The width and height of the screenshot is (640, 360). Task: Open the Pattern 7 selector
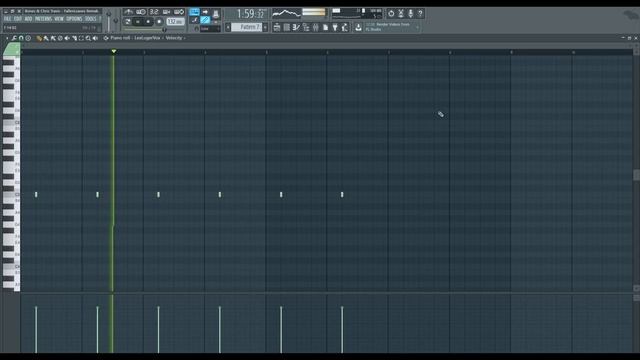(x=246, y=27)
